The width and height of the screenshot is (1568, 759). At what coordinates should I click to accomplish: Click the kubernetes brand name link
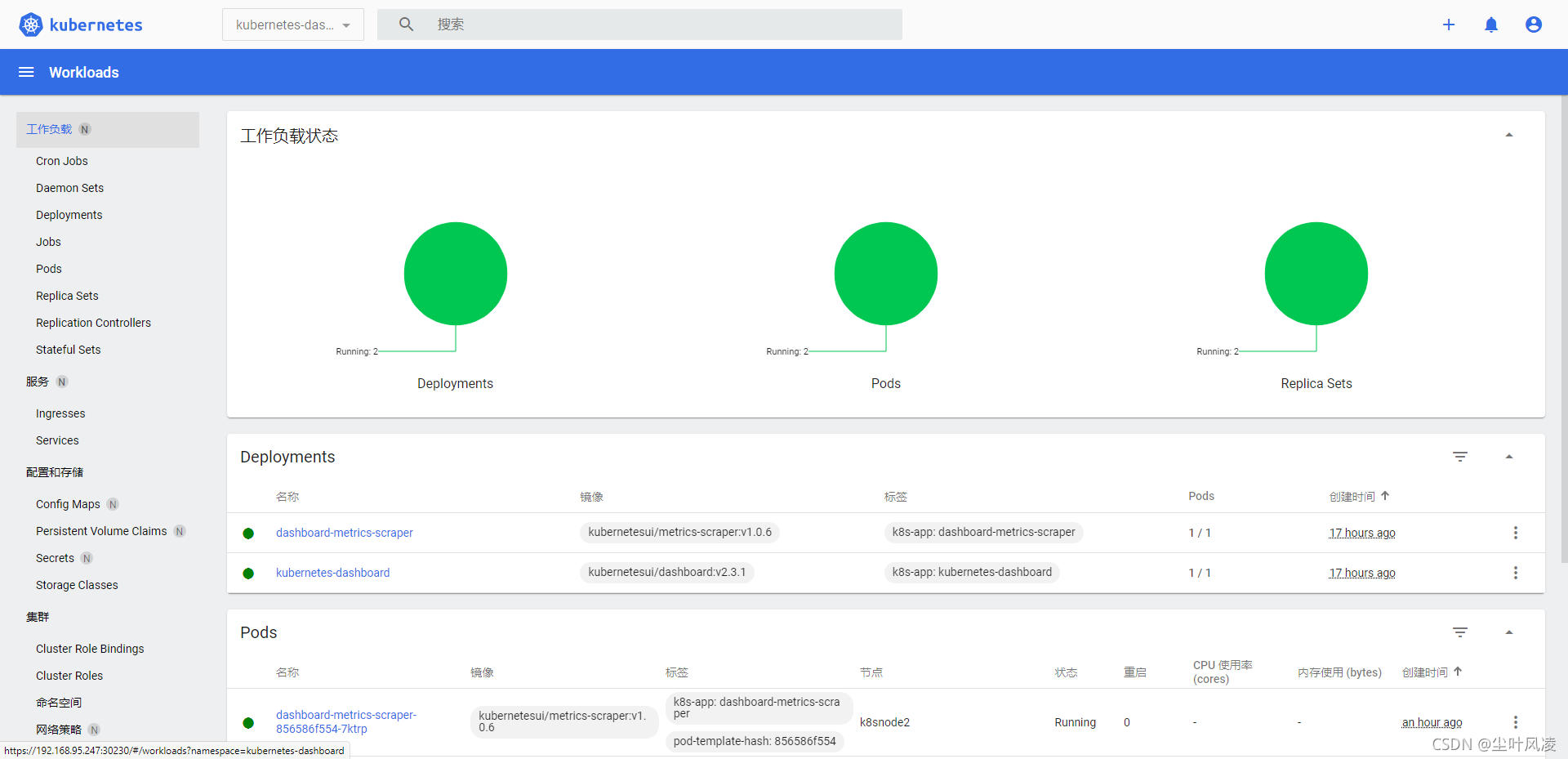pos(96,25)
